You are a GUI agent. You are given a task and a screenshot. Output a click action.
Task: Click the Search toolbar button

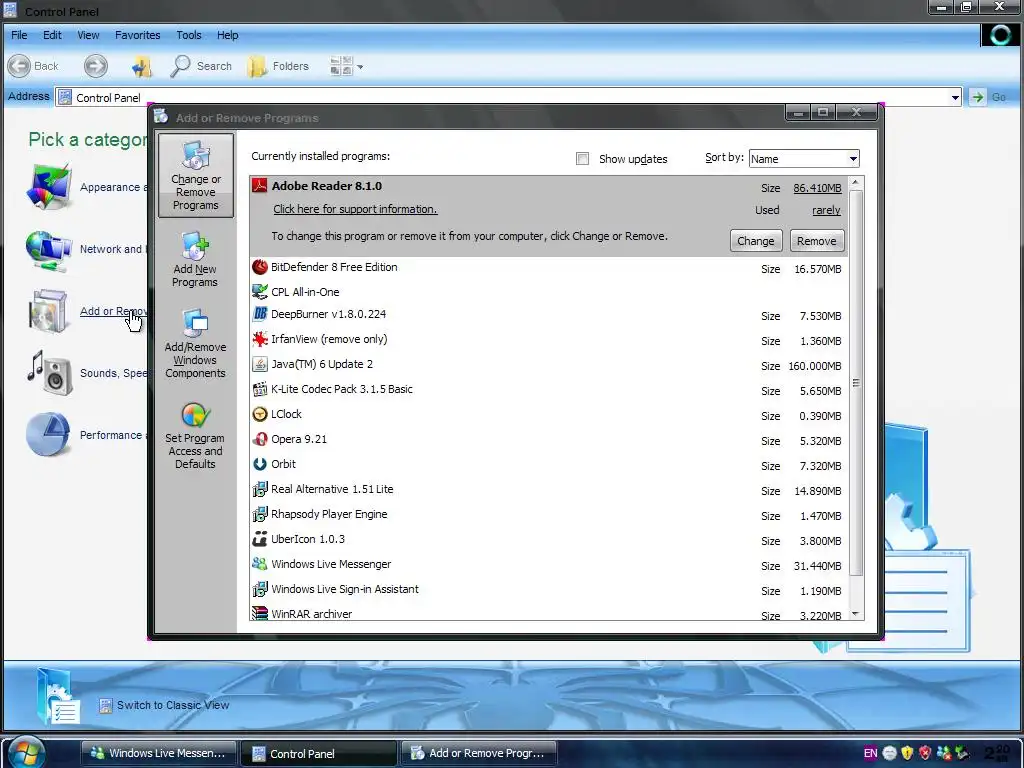tap(201, 66)
